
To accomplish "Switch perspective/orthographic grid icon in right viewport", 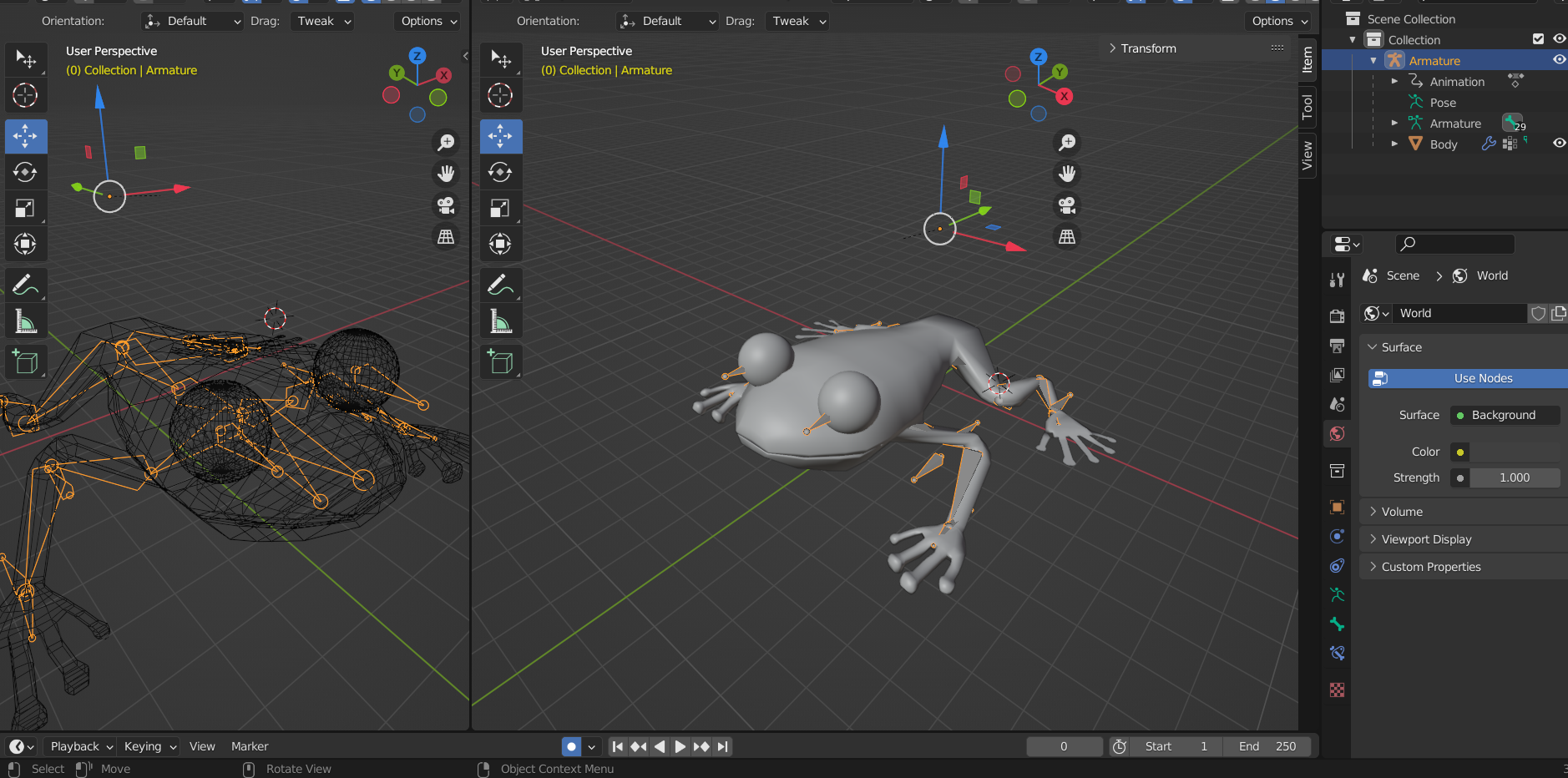I will coord(1067,237).
